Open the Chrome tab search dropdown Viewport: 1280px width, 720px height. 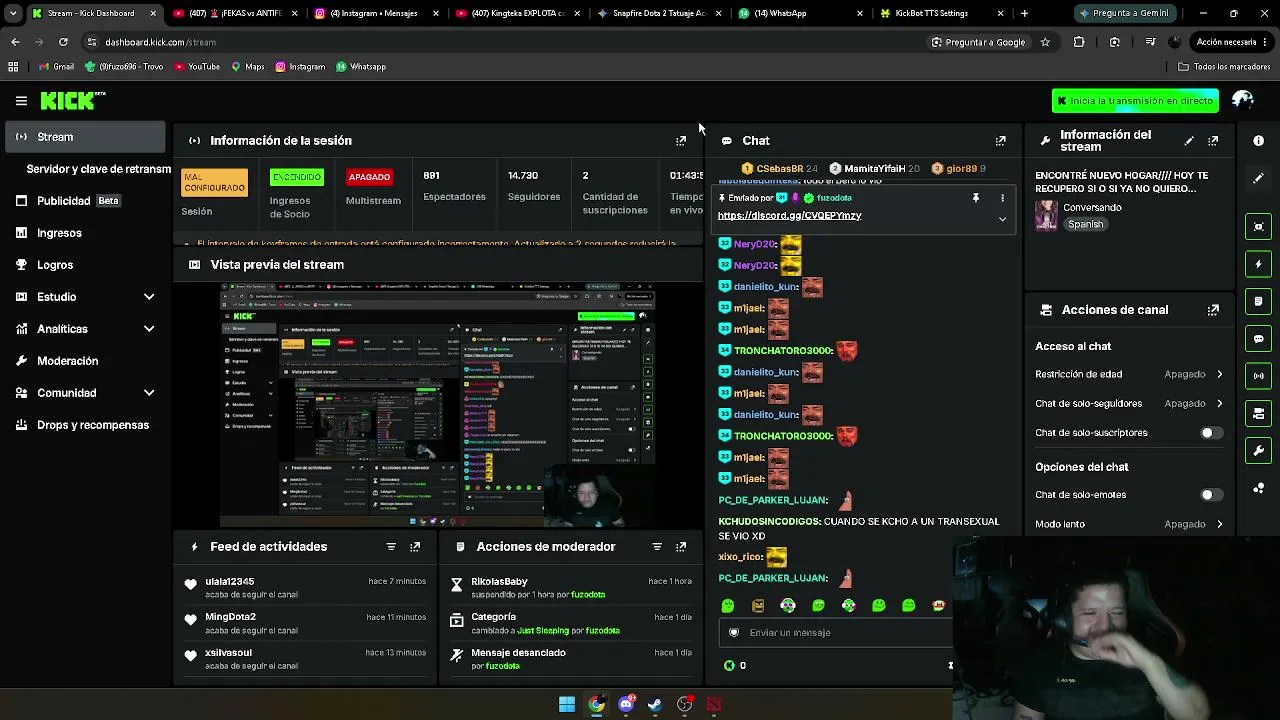13,13
